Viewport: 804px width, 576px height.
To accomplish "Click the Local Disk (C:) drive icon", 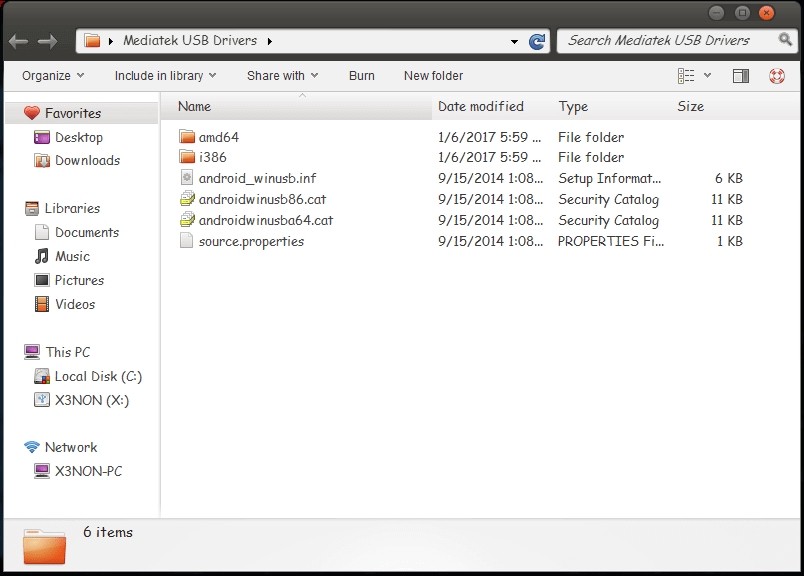I will point(42,376).
